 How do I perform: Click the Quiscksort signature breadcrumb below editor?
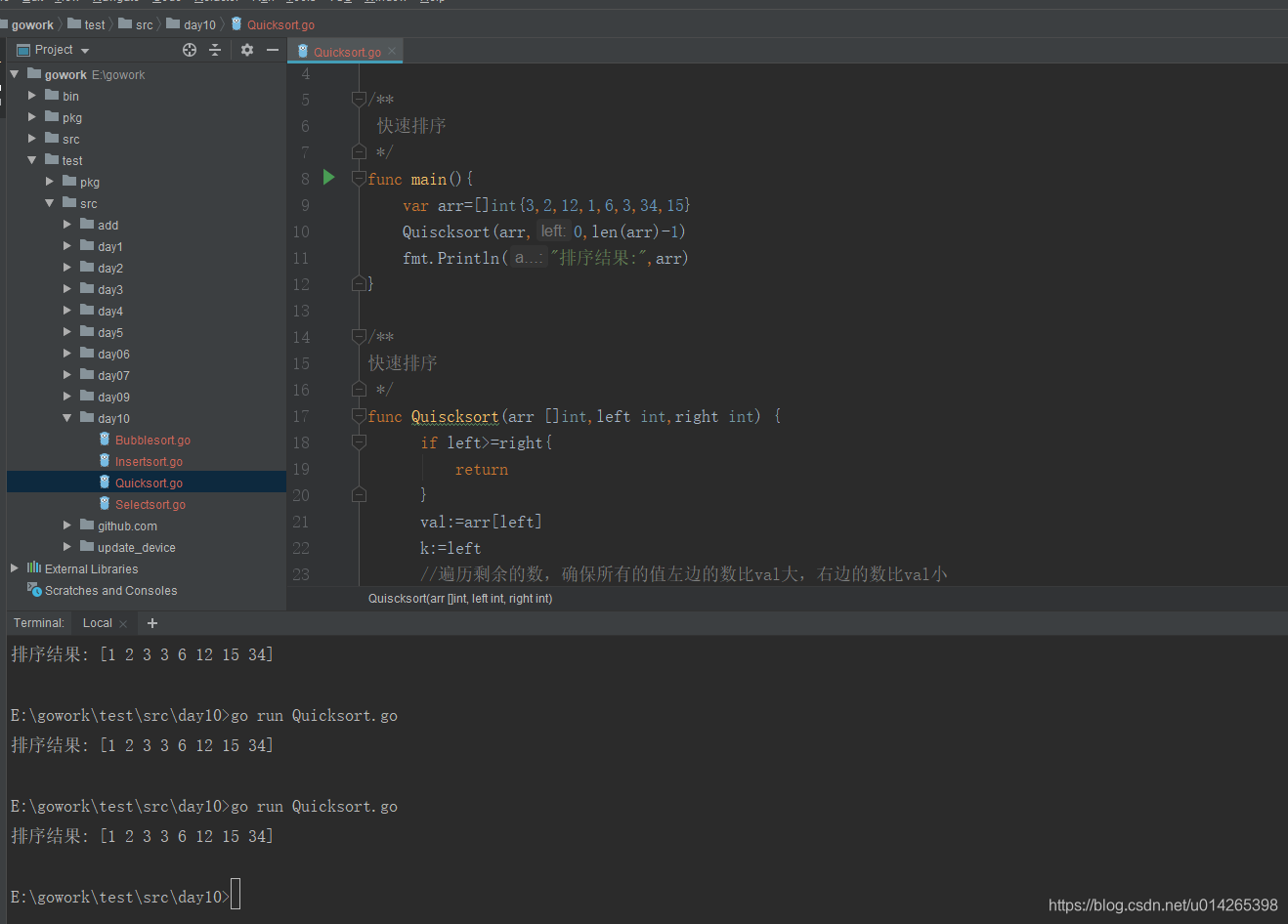point(460,599)
